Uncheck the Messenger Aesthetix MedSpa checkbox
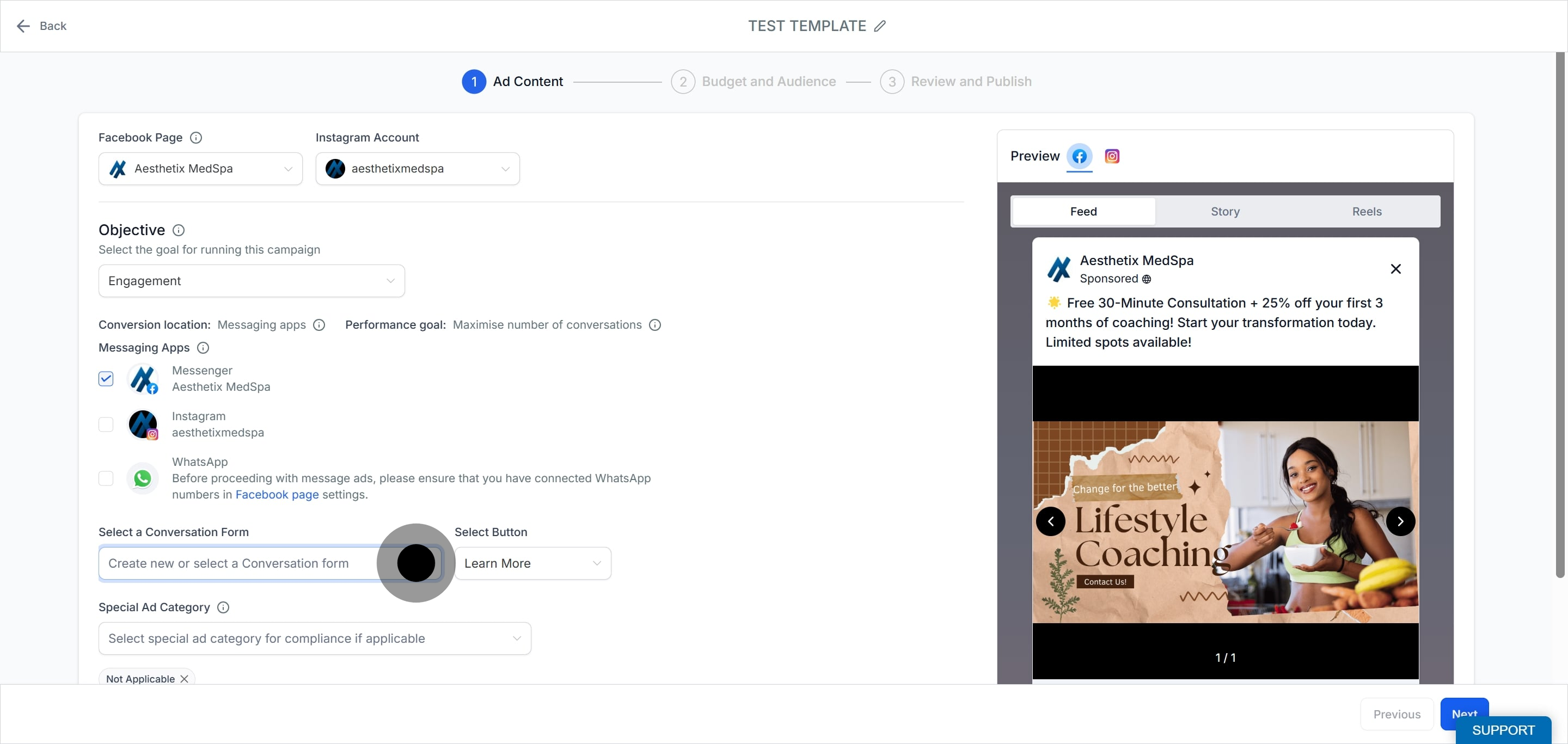 (x=106, y=378)
